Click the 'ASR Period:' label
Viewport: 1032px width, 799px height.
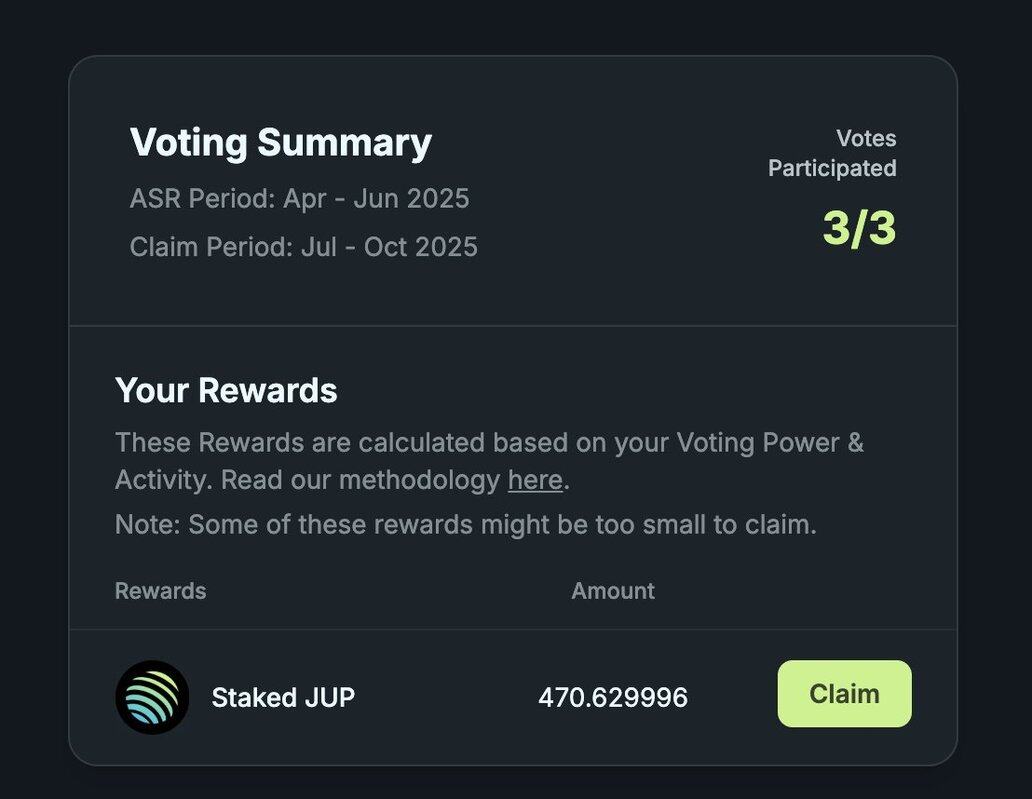(202, 198)
